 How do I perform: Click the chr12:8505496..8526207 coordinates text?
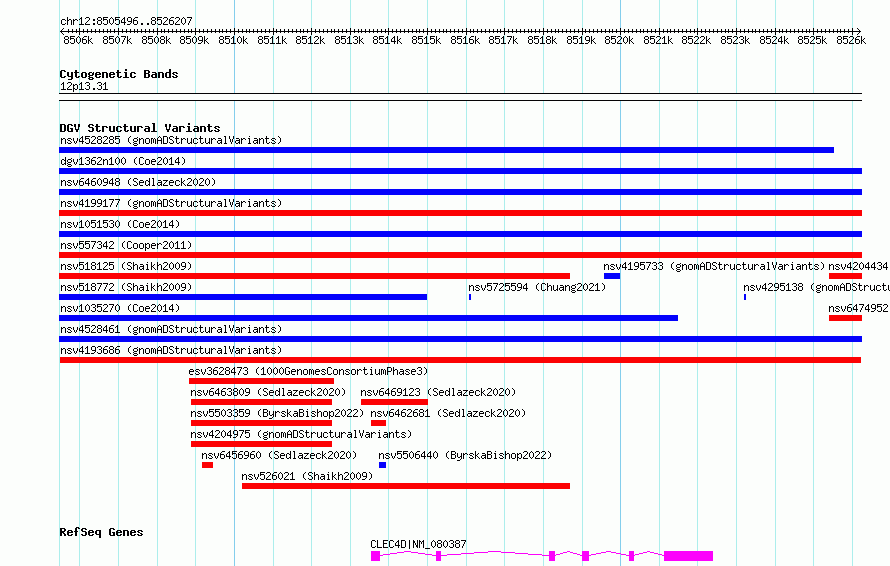[127, 21]
